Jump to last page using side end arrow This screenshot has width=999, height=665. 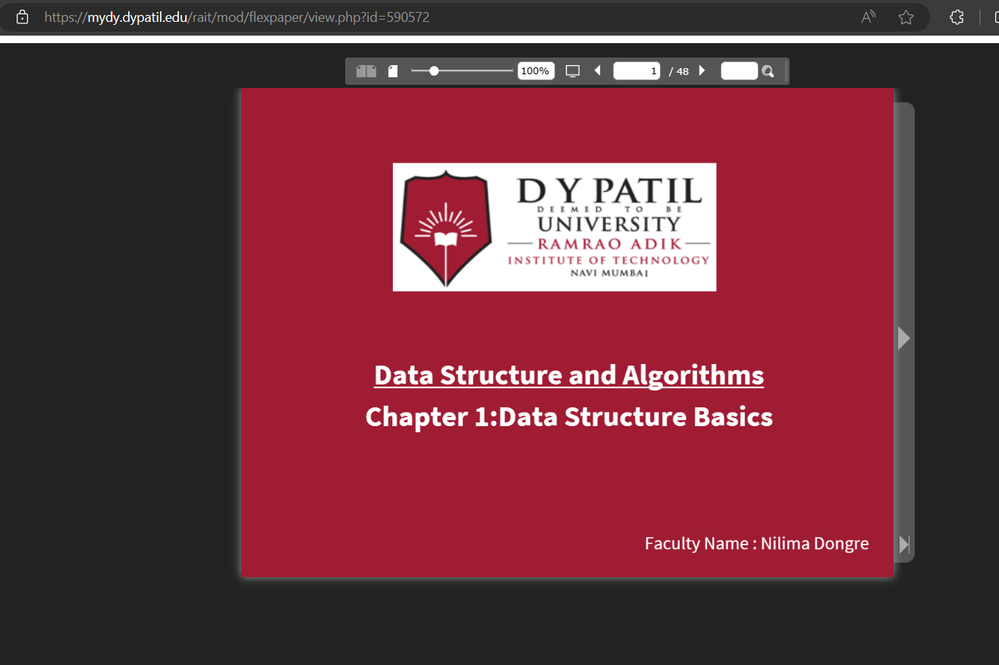tap(904, 544)
